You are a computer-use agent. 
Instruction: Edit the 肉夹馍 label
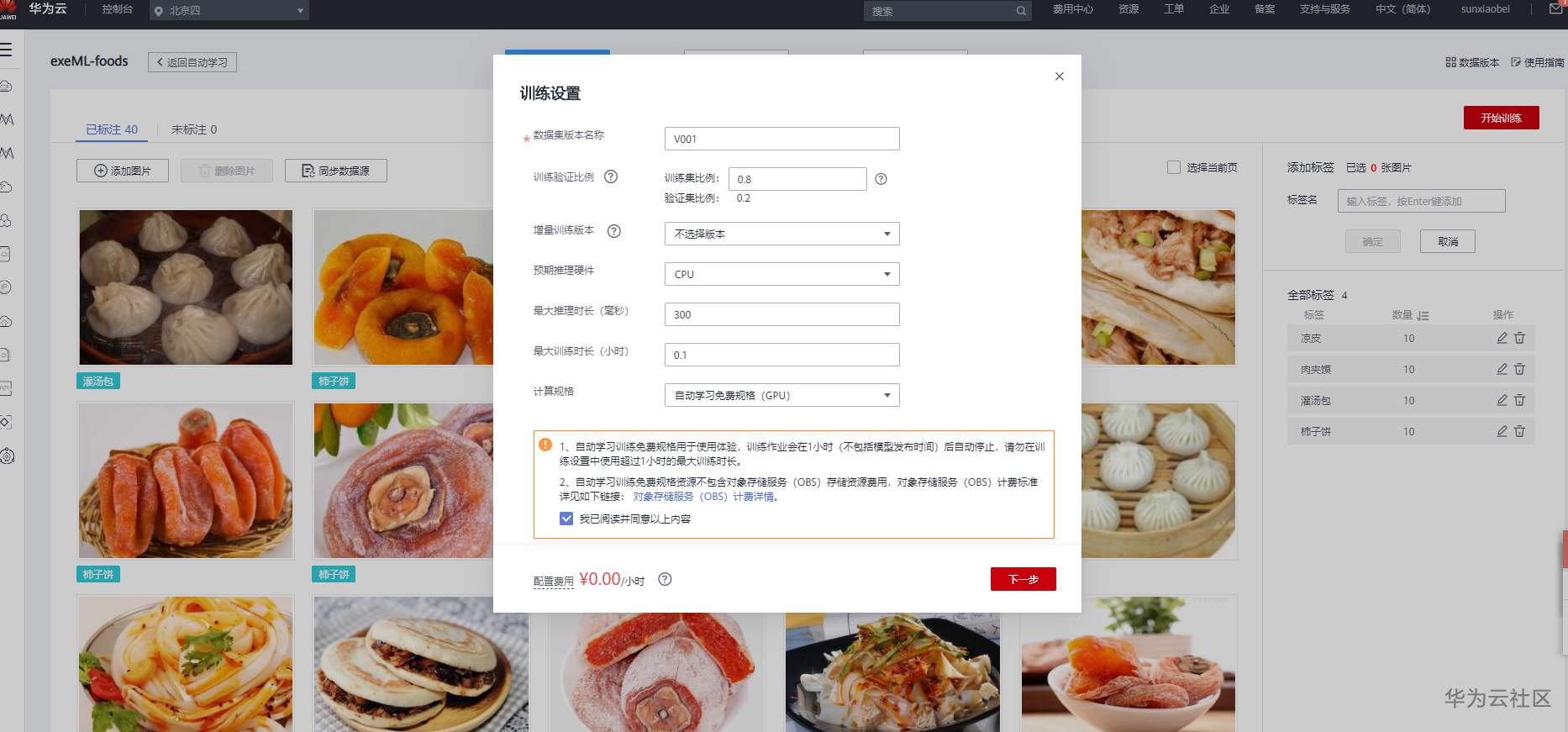tap(1502, 369)
